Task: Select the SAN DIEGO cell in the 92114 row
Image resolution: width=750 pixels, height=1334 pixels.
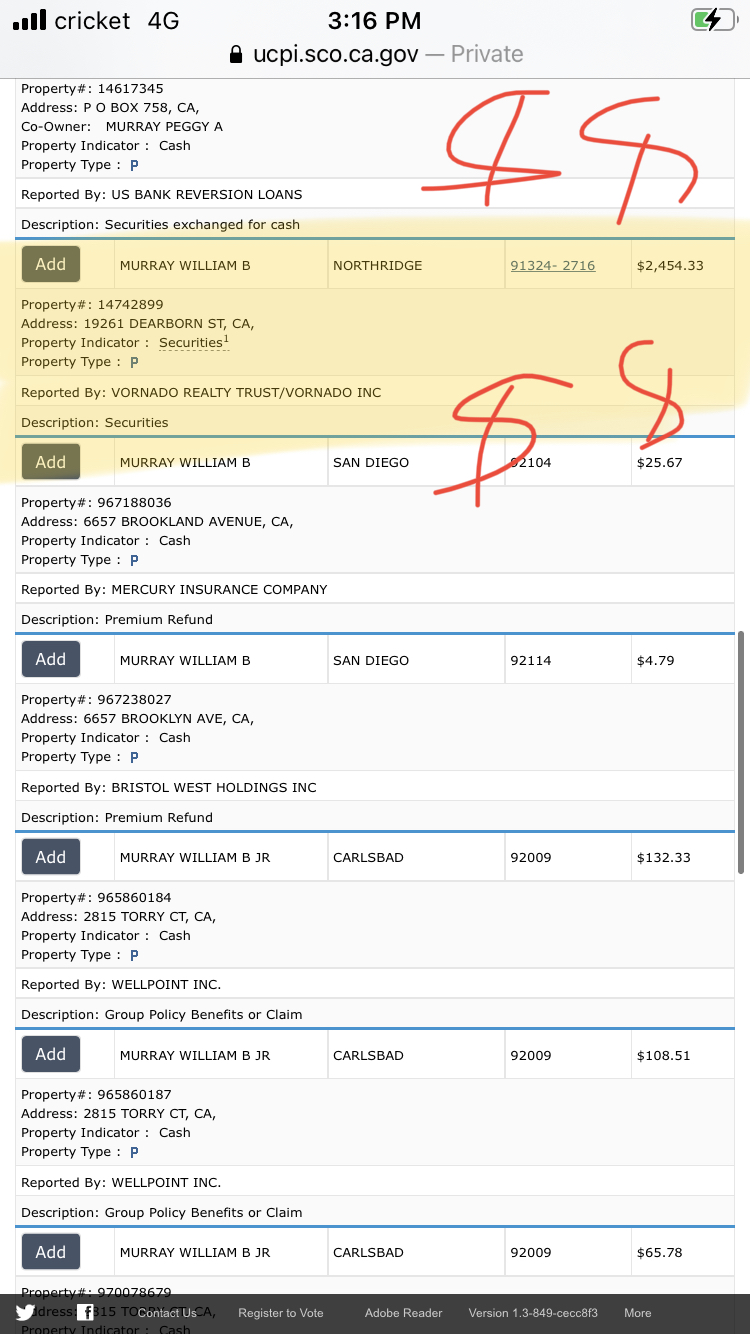Action: (x=416, y=660)
